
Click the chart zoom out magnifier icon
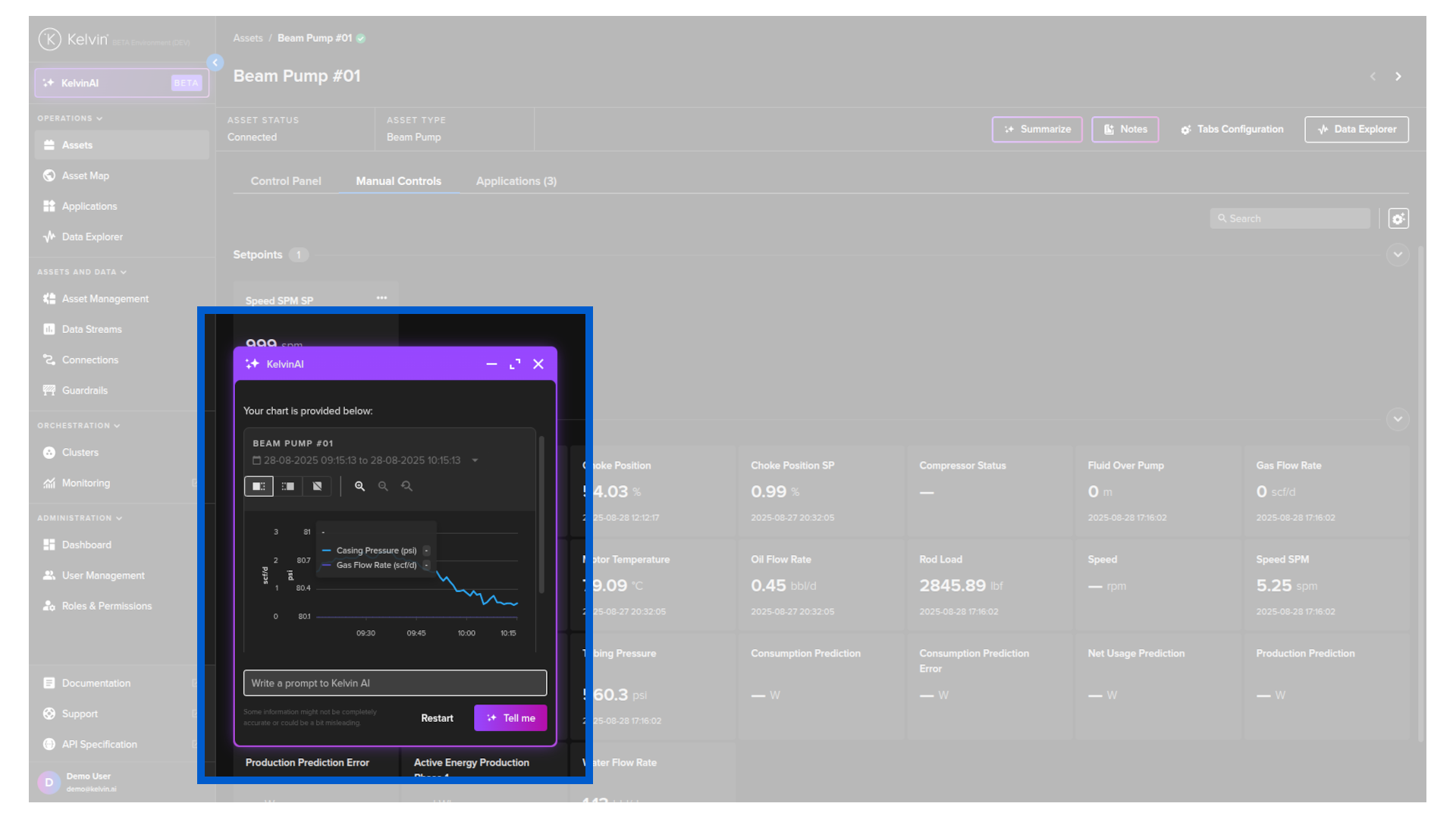point(383,486)
